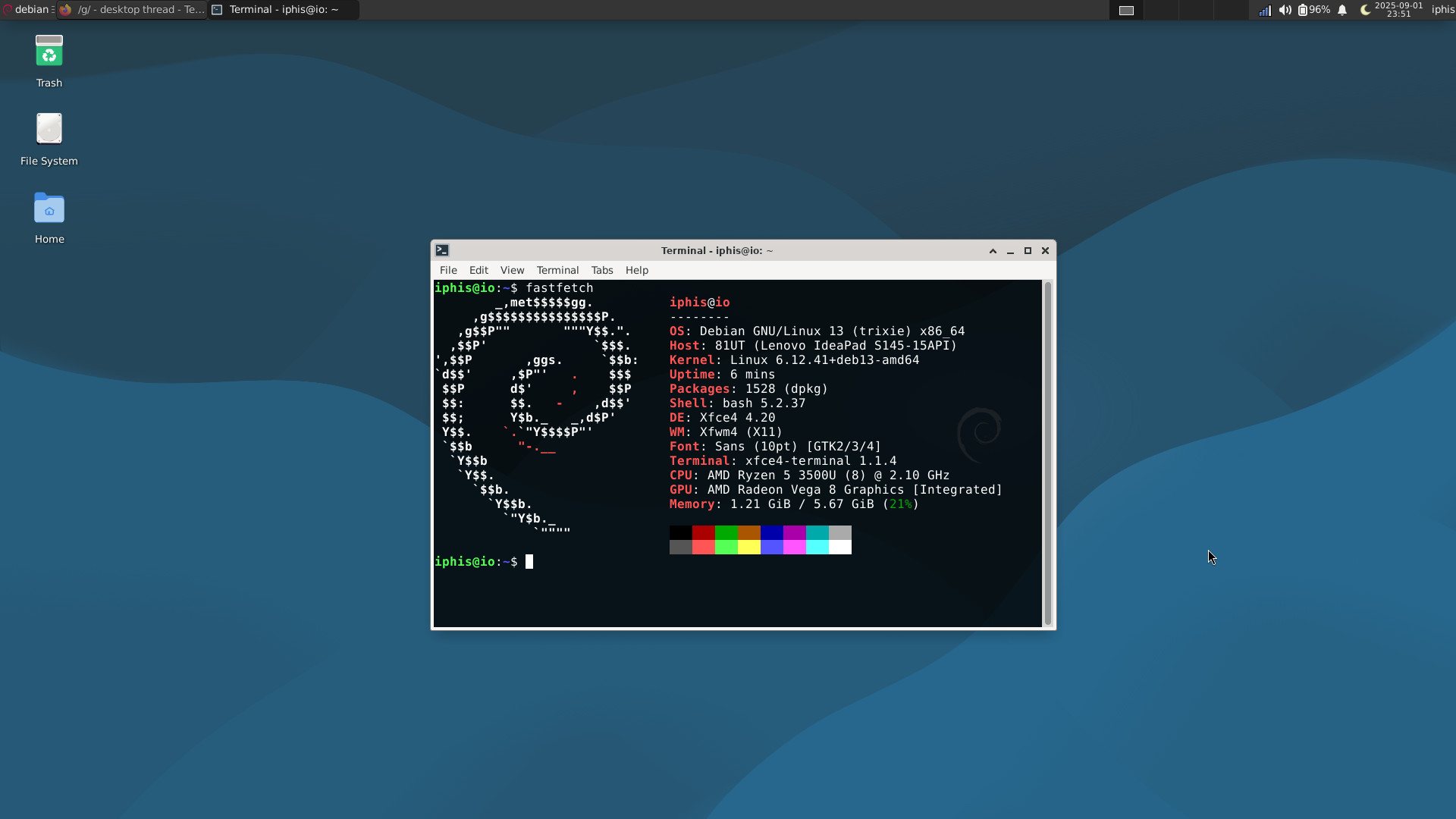
Task: Switch to the third workspace
Action: pyautogui.click(x=1196, y=10)
